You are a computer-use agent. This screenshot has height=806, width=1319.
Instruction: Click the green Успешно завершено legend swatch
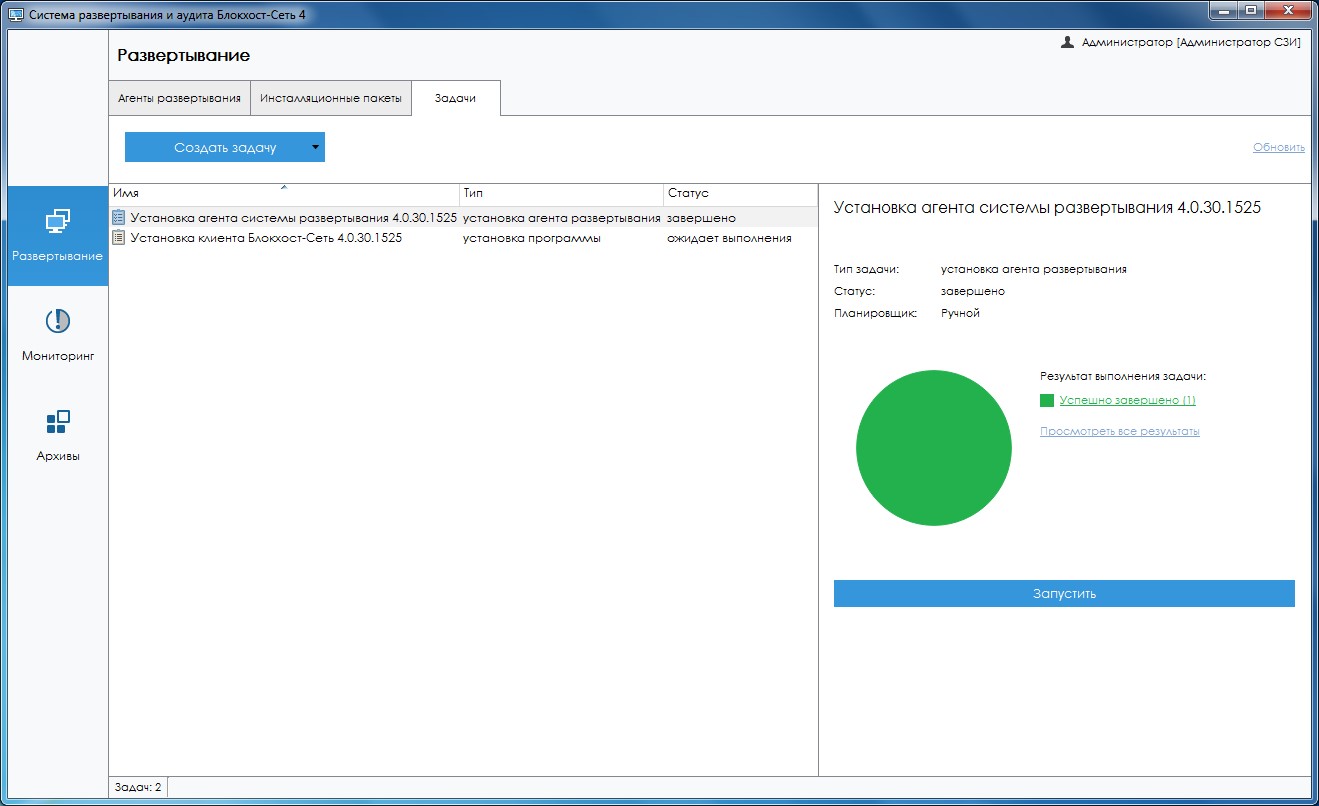1047,401
